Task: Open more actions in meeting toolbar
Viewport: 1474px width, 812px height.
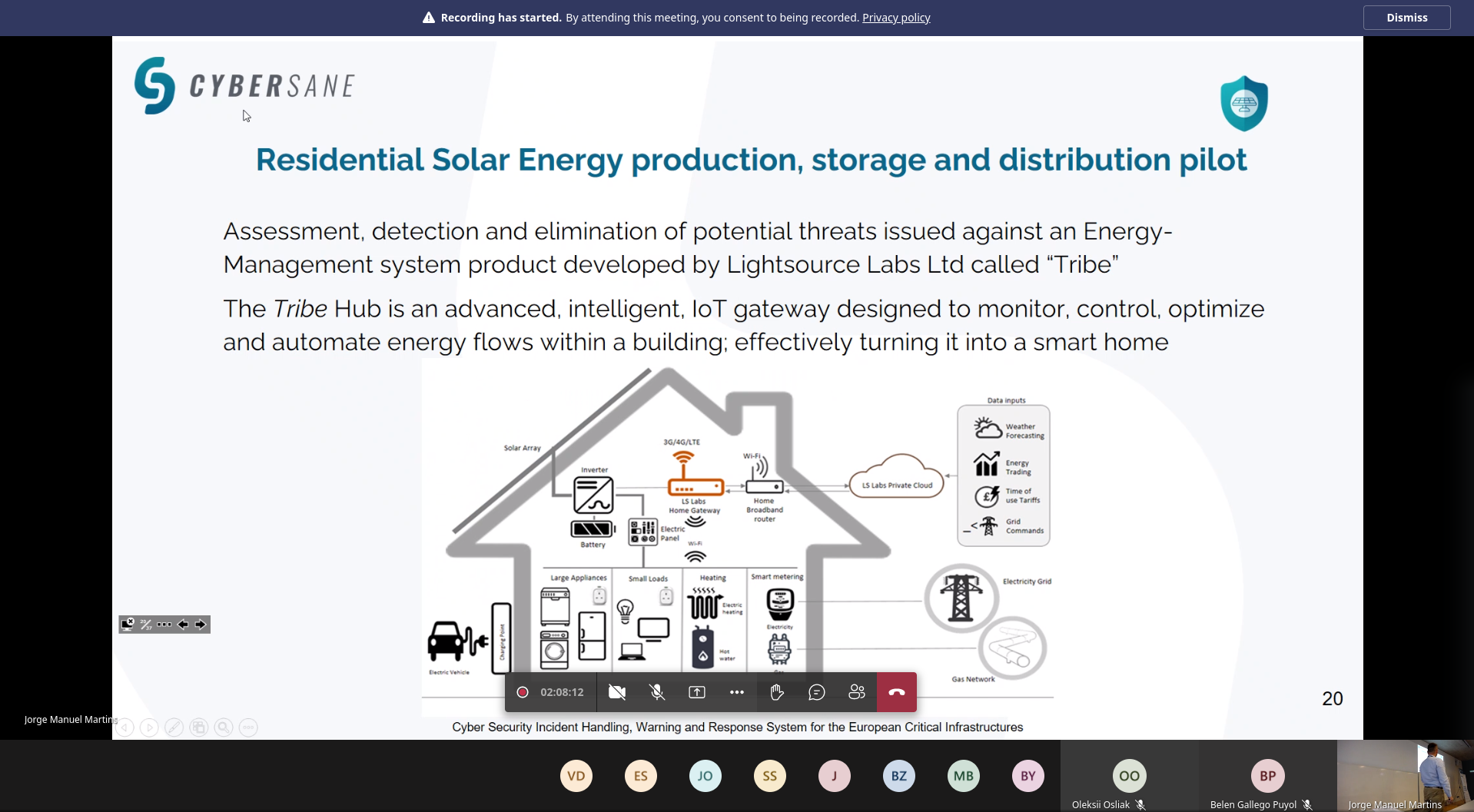Action: 737,692
